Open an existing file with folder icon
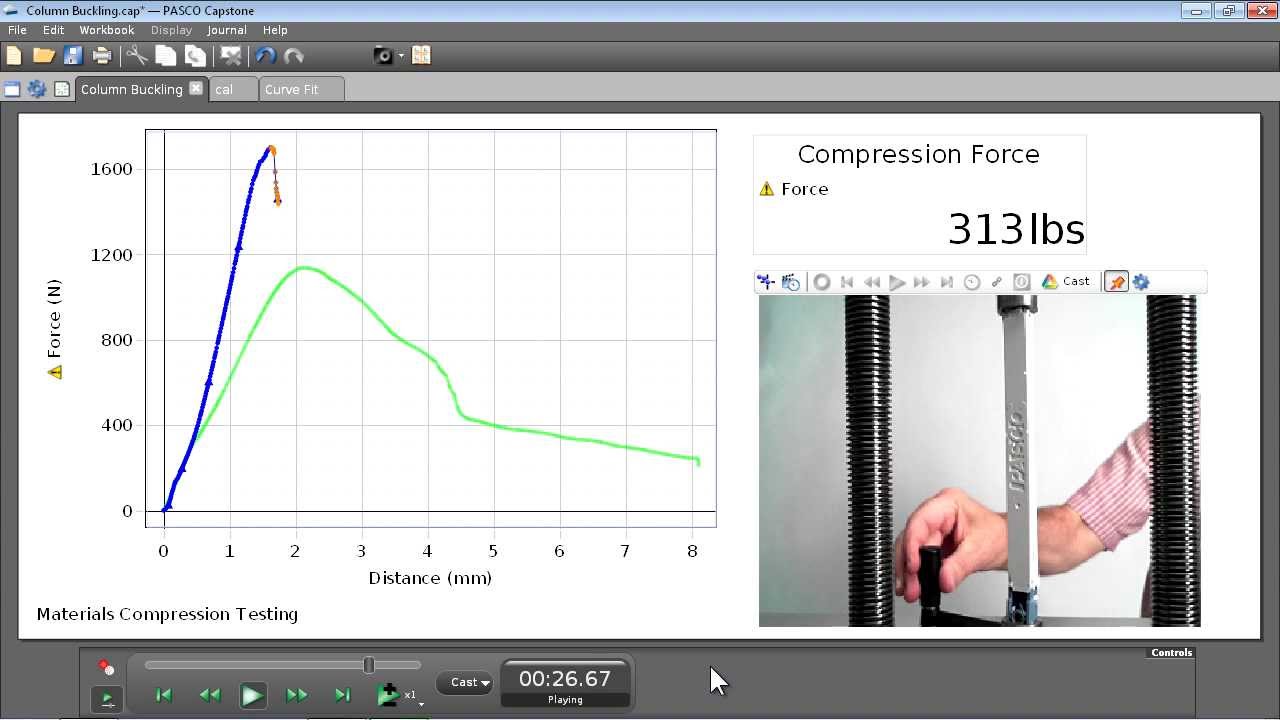Viewport: 1280px width, 720px height. tap(43, 56)
